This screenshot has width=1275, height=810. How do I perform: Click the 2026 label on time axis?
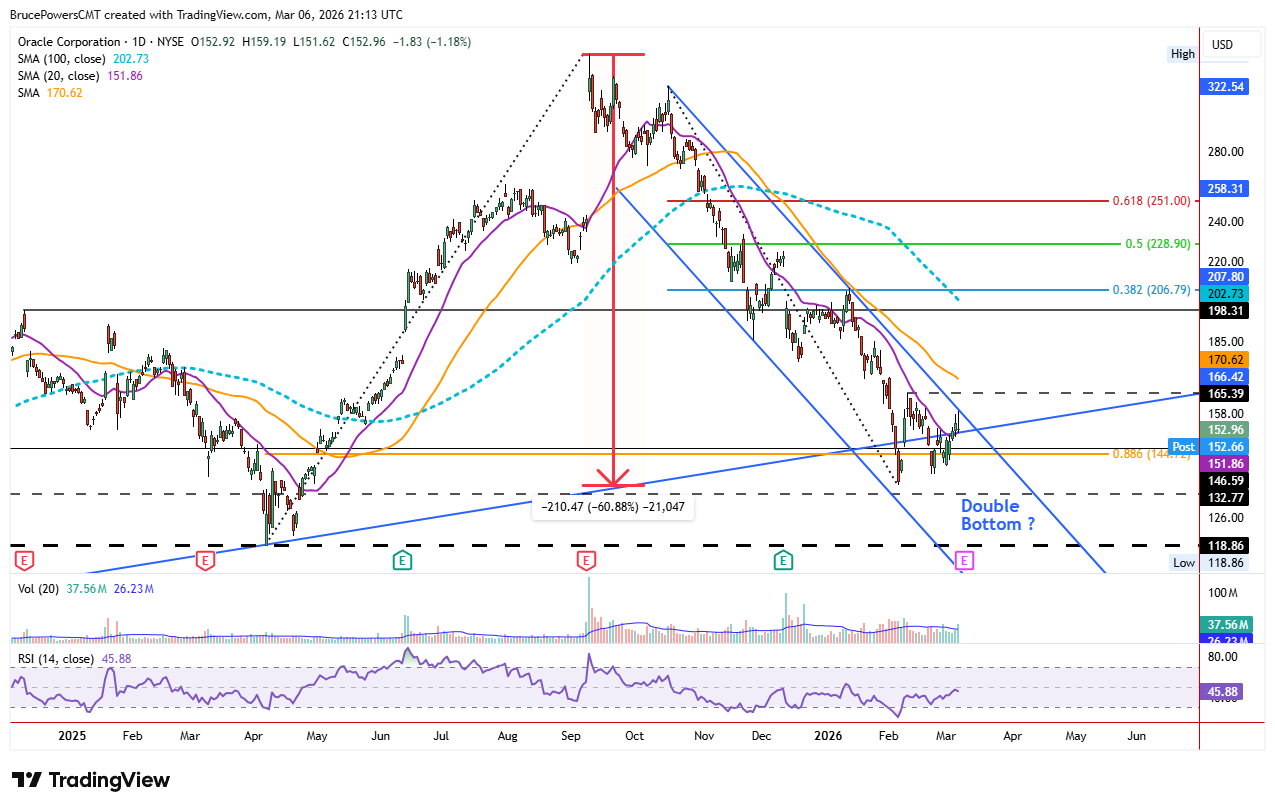[828, 736]
